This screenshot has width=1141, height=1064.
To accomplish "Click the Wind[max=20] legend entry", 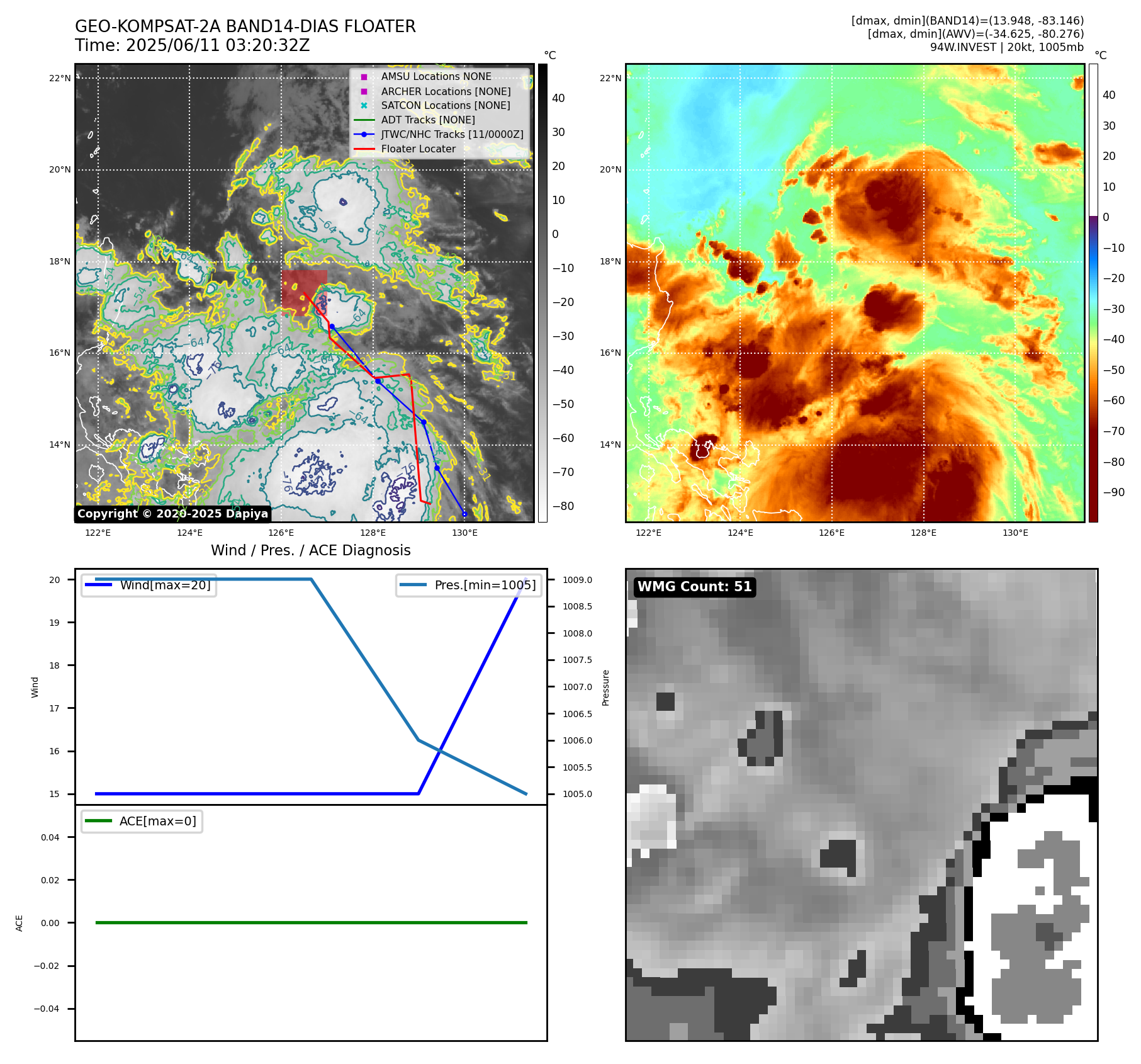I will [149, 585].
